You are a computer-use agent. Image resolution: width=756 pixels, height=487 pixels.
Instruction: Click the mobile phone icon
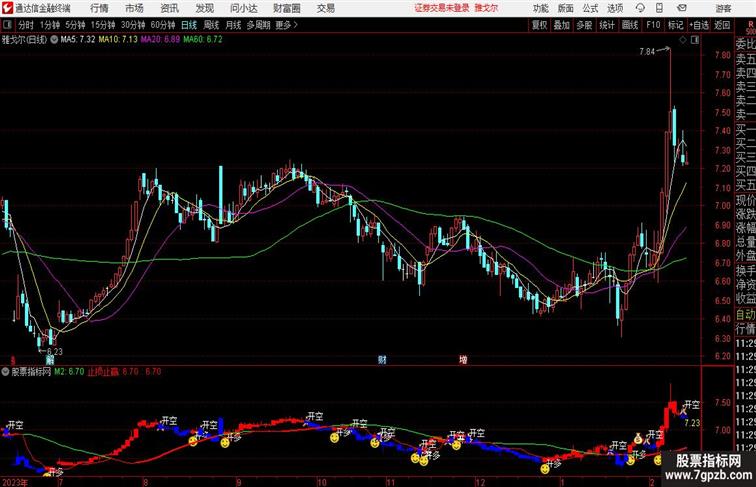(660, 8)
